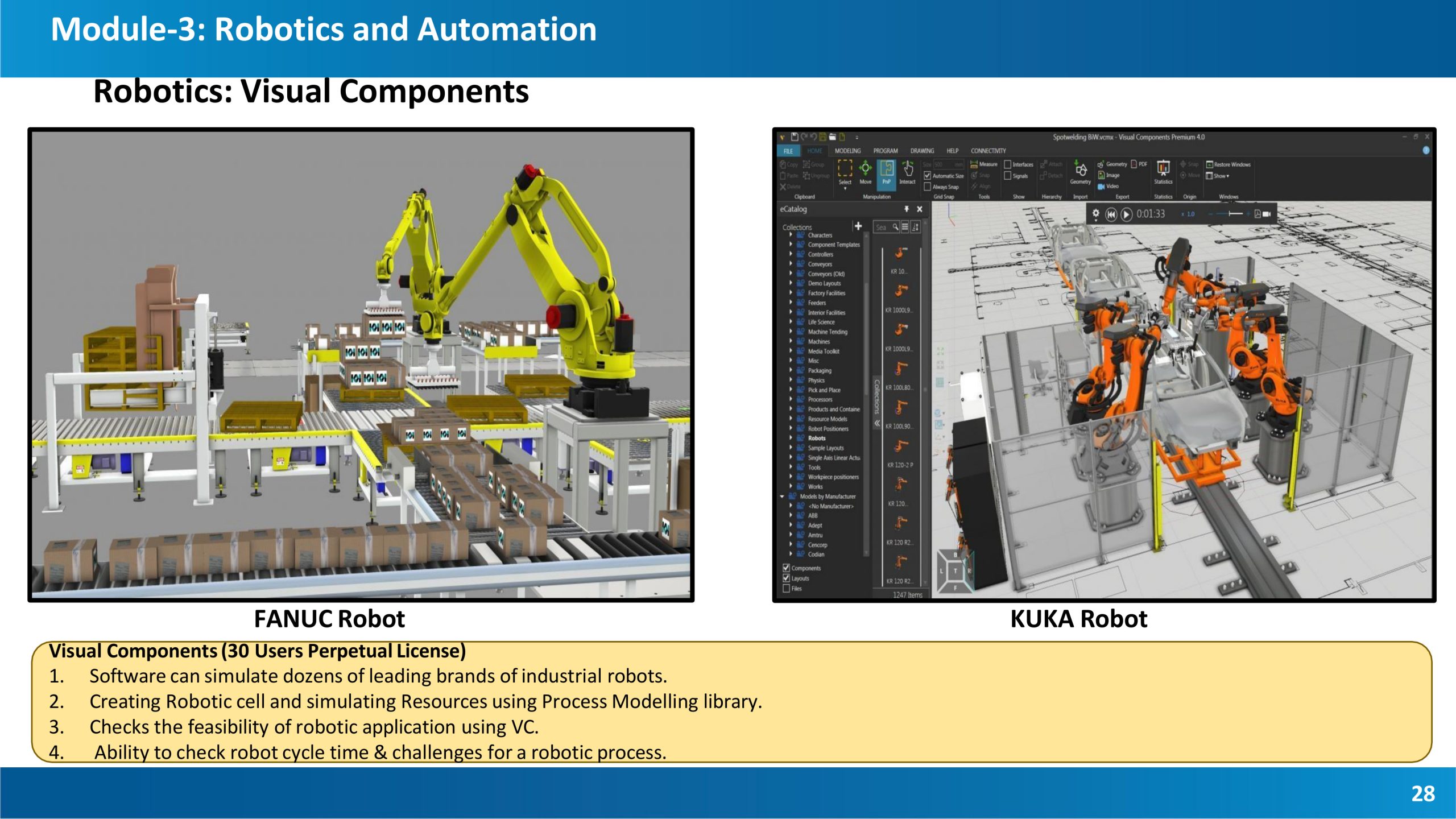Switch to the PROGRAM tab
This screenshot has width=1456, height=819.
click(x=886, y=151)
